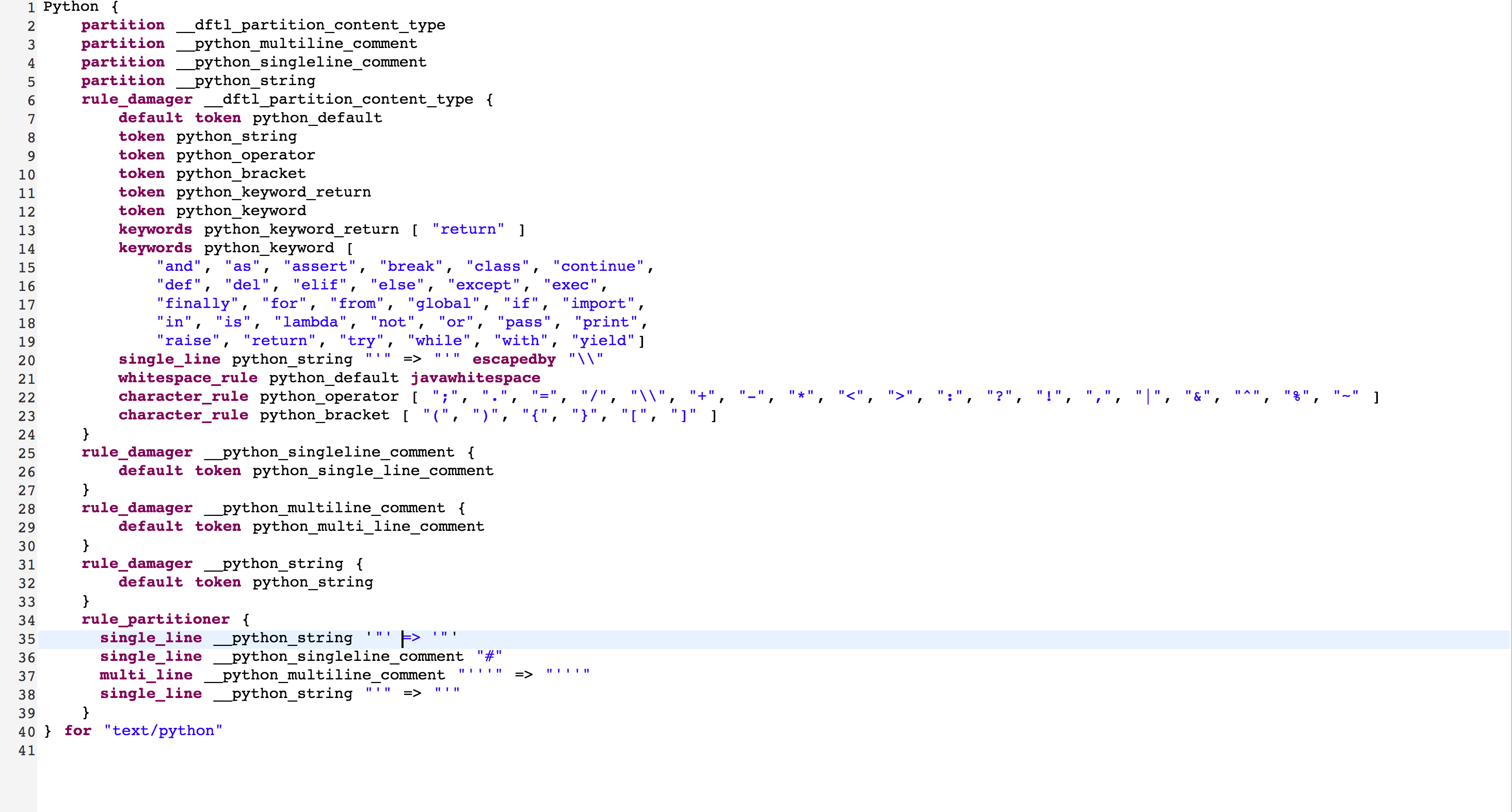Viewport: 1512px width, 812px height.
Task: Click the multi_line keyword on line 37
Action: pos(146,675)
